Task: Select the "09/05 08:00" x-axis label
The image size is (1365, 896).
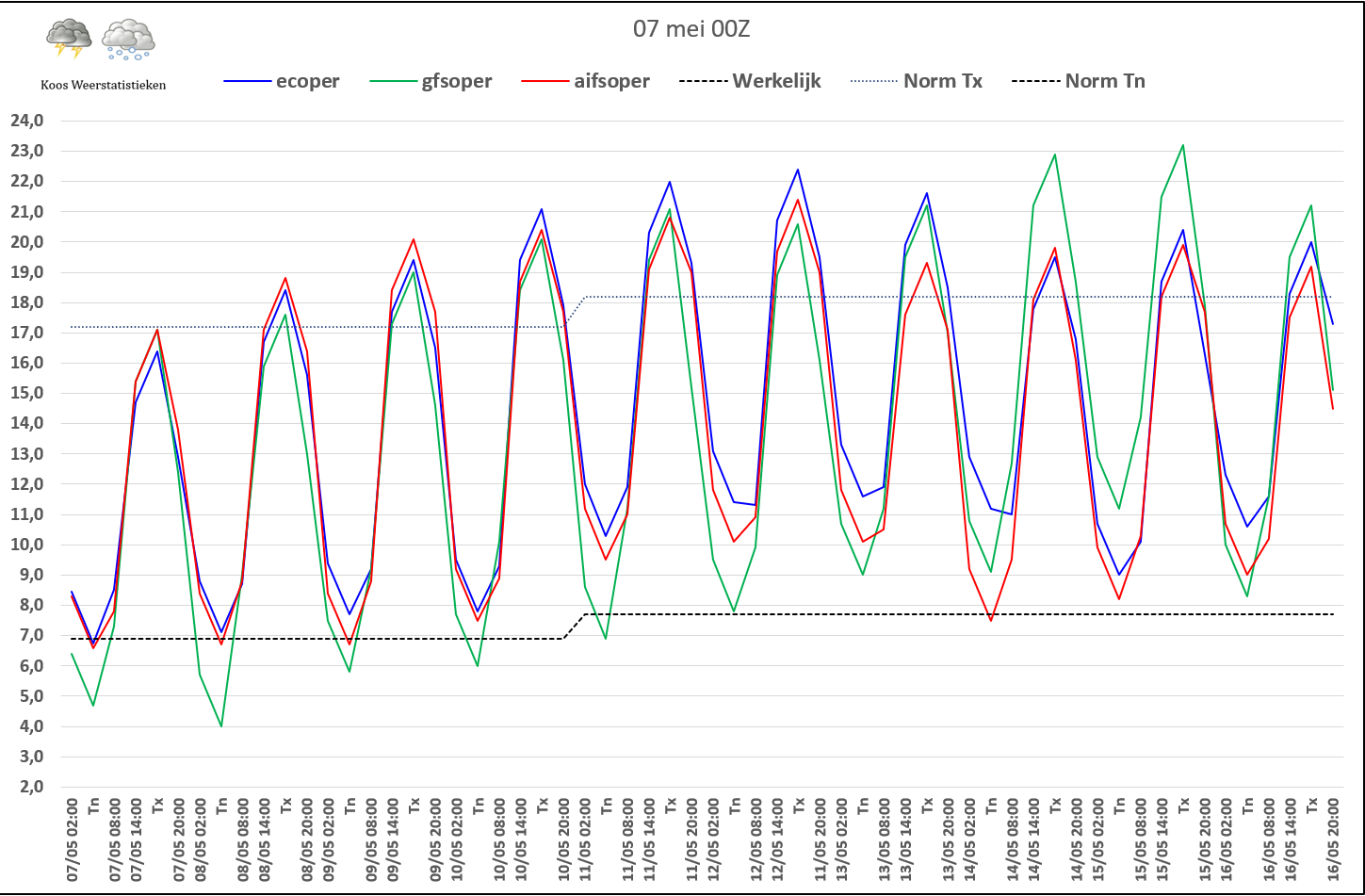Action: click(x=370, y=839)
